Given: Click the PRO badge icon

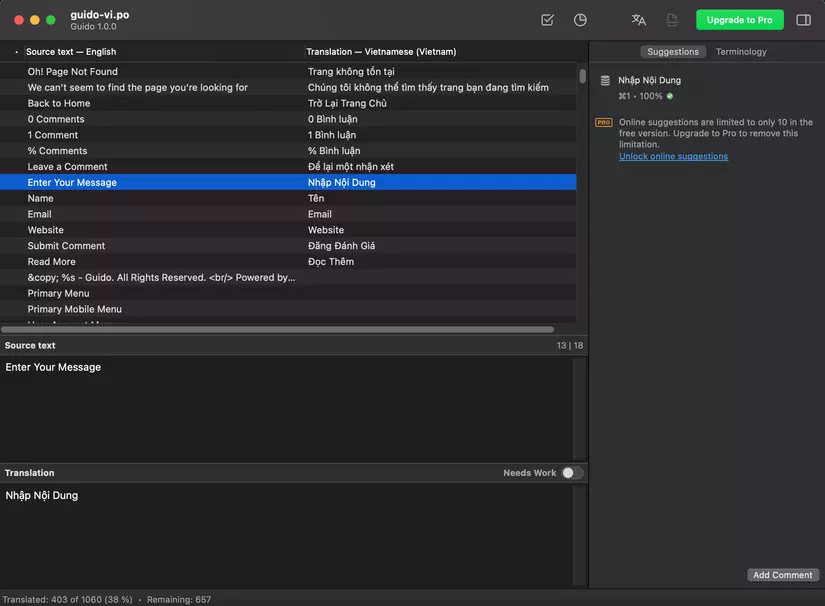Looking at the screenshot, I should (603, 123).
